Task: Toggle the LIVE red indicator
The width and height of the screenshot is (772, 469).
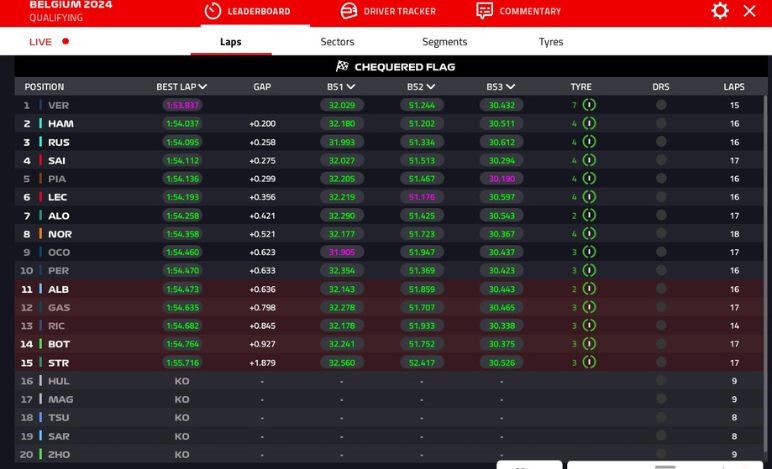Action: pyautogui.click(x=66, y=42)
